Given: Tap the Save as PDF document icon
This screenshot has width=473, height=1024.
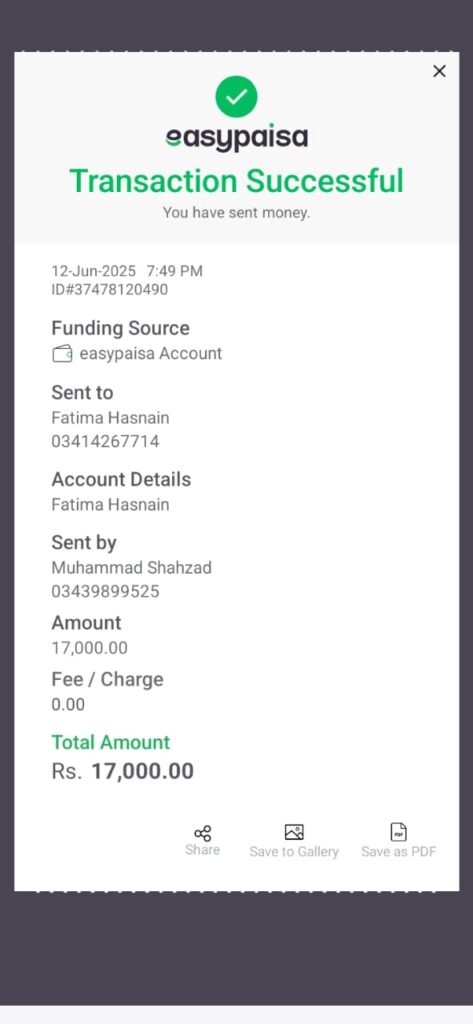Looking at the screenshot, I should [x=399, y=832].
